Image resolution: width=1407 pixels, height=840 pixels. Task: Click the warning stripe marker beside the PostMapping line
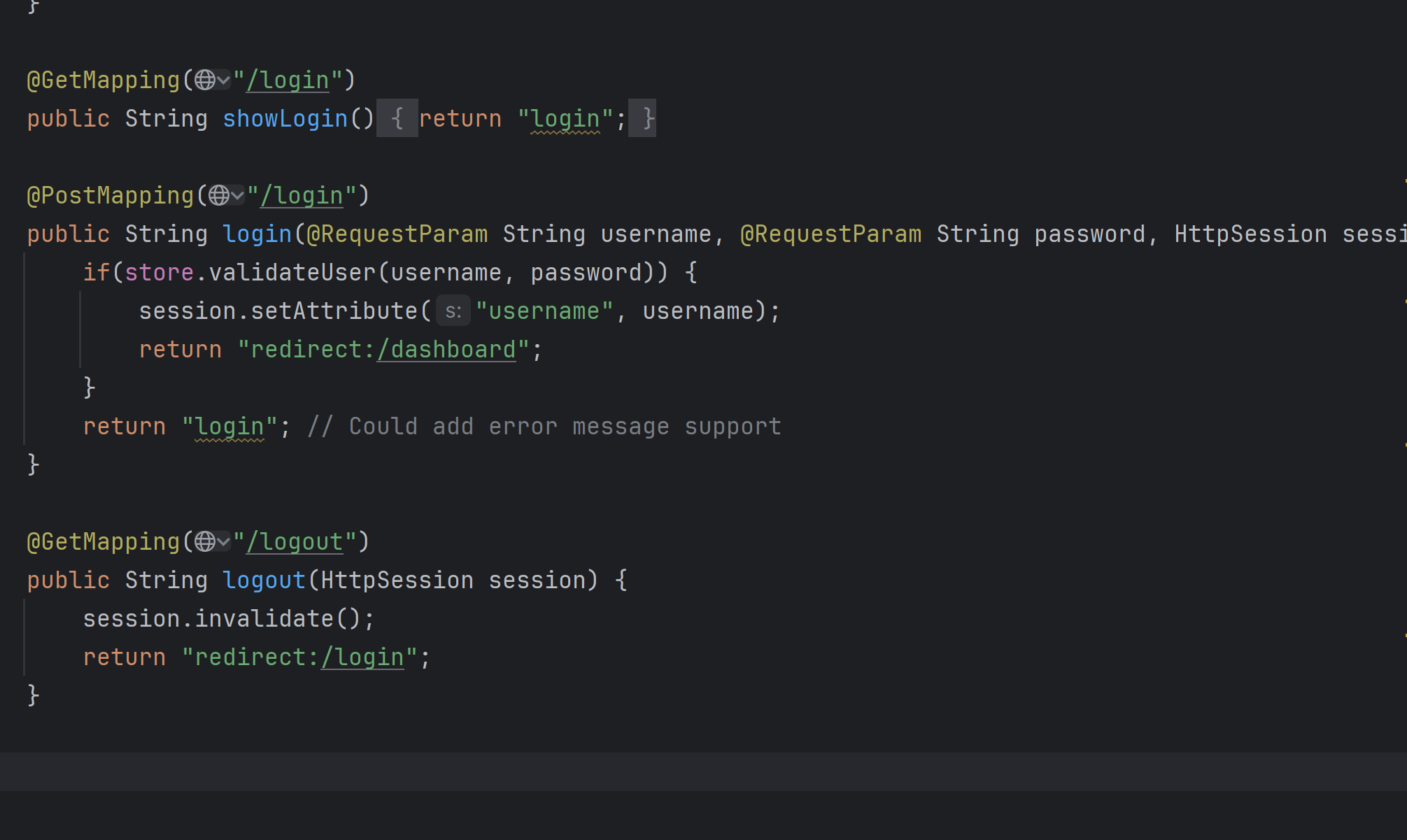pyautogui.click(x=1404, y=182)
